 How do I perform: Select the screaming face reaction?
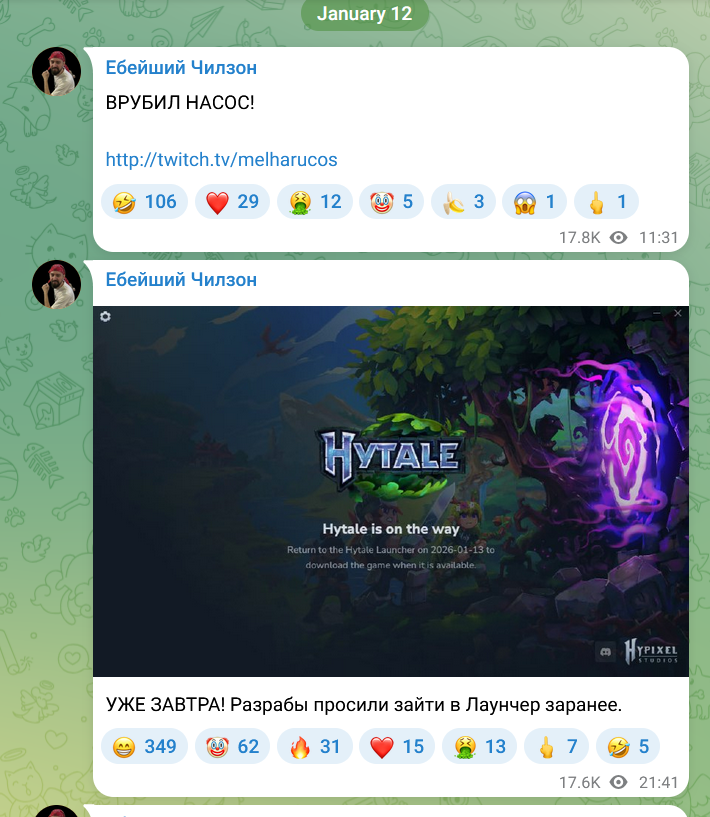(534, 202)
